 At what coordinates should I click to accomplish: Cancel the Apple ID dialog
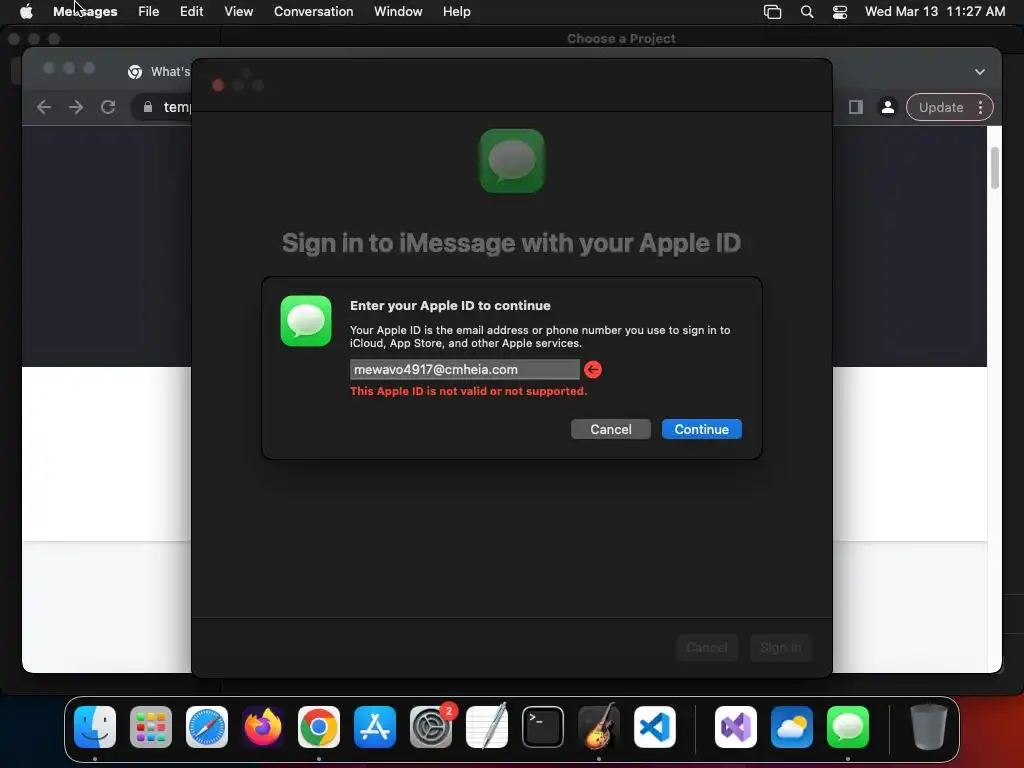pyautogui.click(x=611, y=429)
